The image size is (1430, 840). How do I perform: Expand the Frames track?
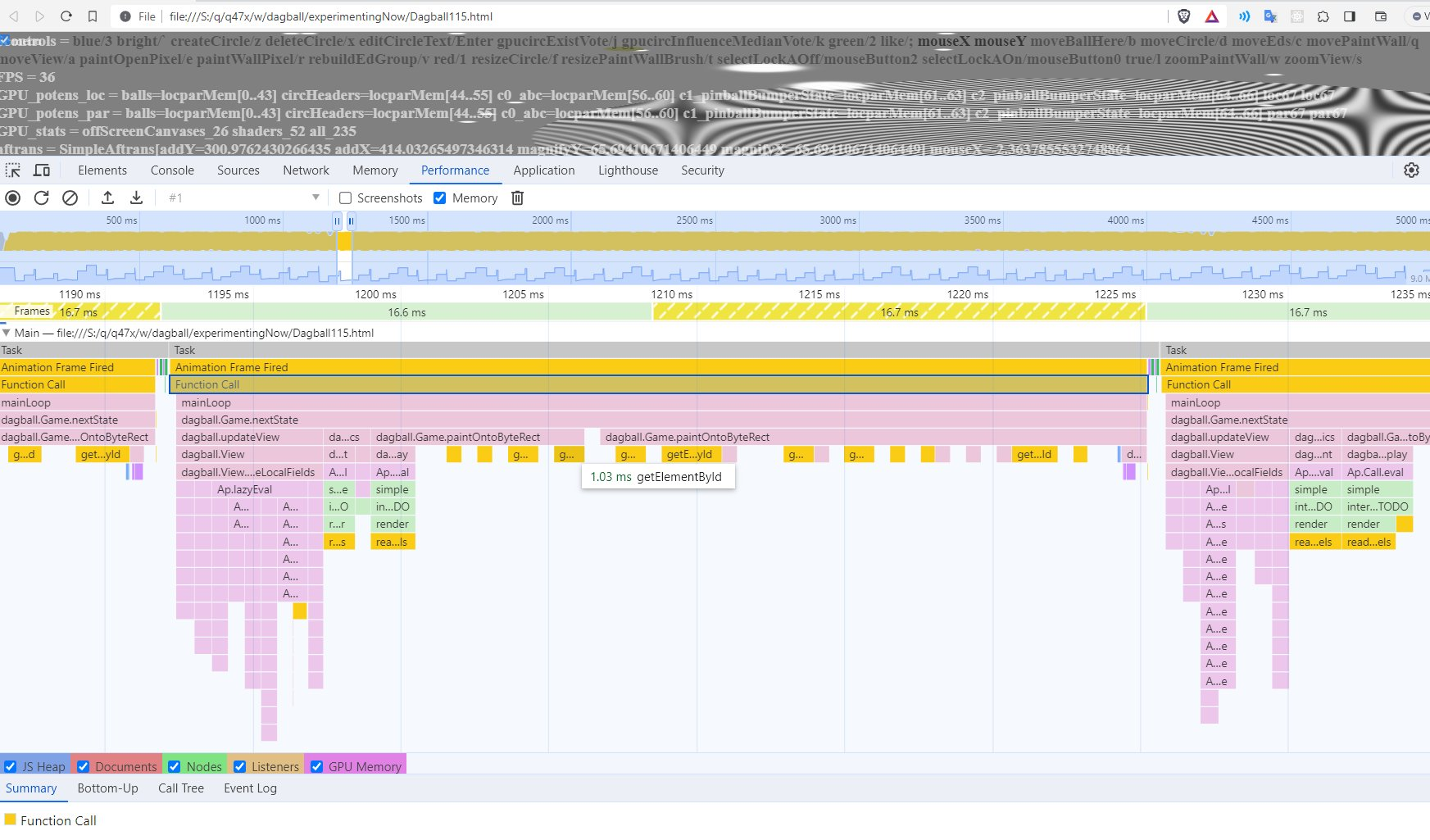point(7,311)
